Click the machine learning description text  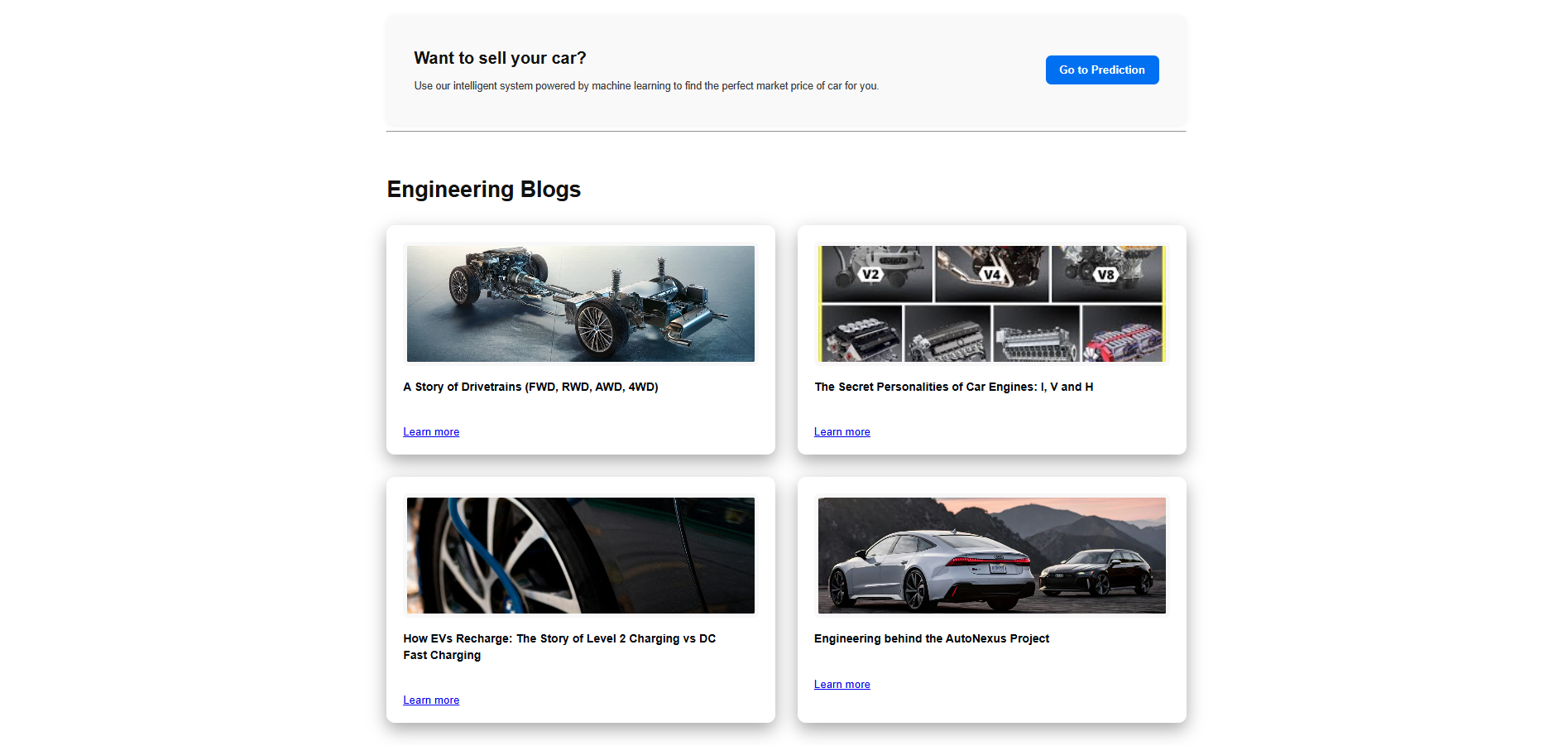646,86
